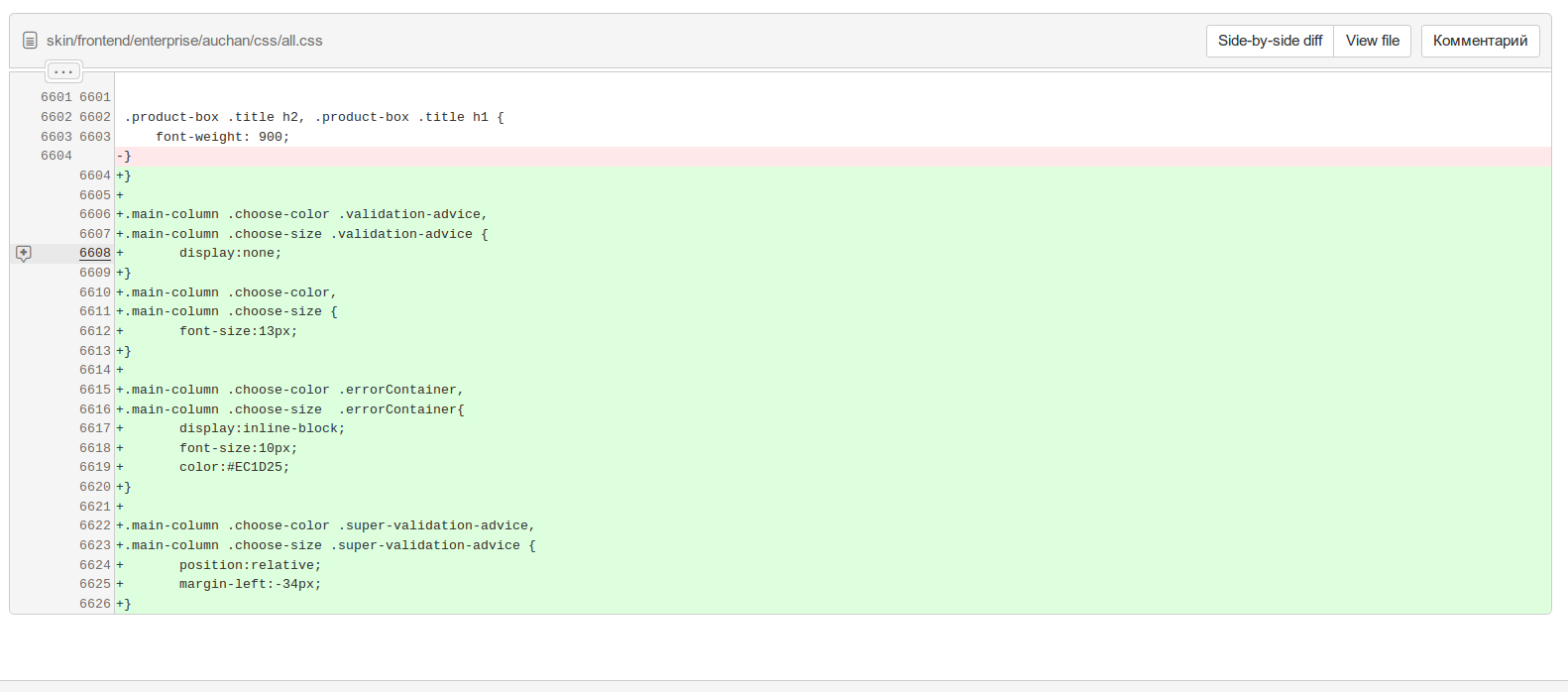Image resolution: width=1568 pixels, height=692 pixels.
Task: Open the View file button
Action: click(x=1372, y=41)
